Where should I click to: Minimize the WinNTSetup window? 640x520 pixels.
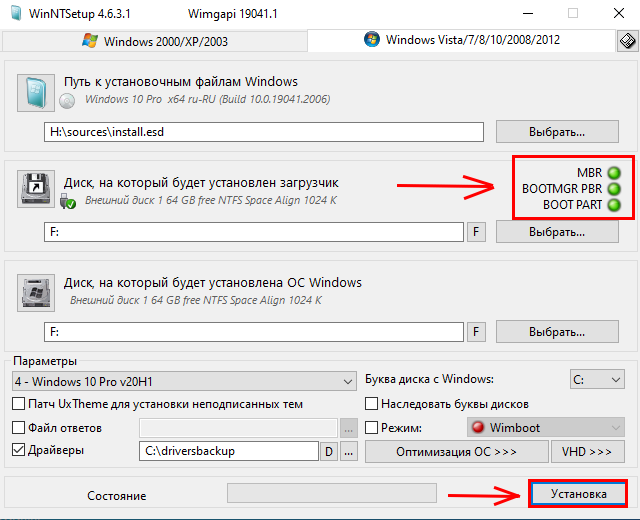528,13
